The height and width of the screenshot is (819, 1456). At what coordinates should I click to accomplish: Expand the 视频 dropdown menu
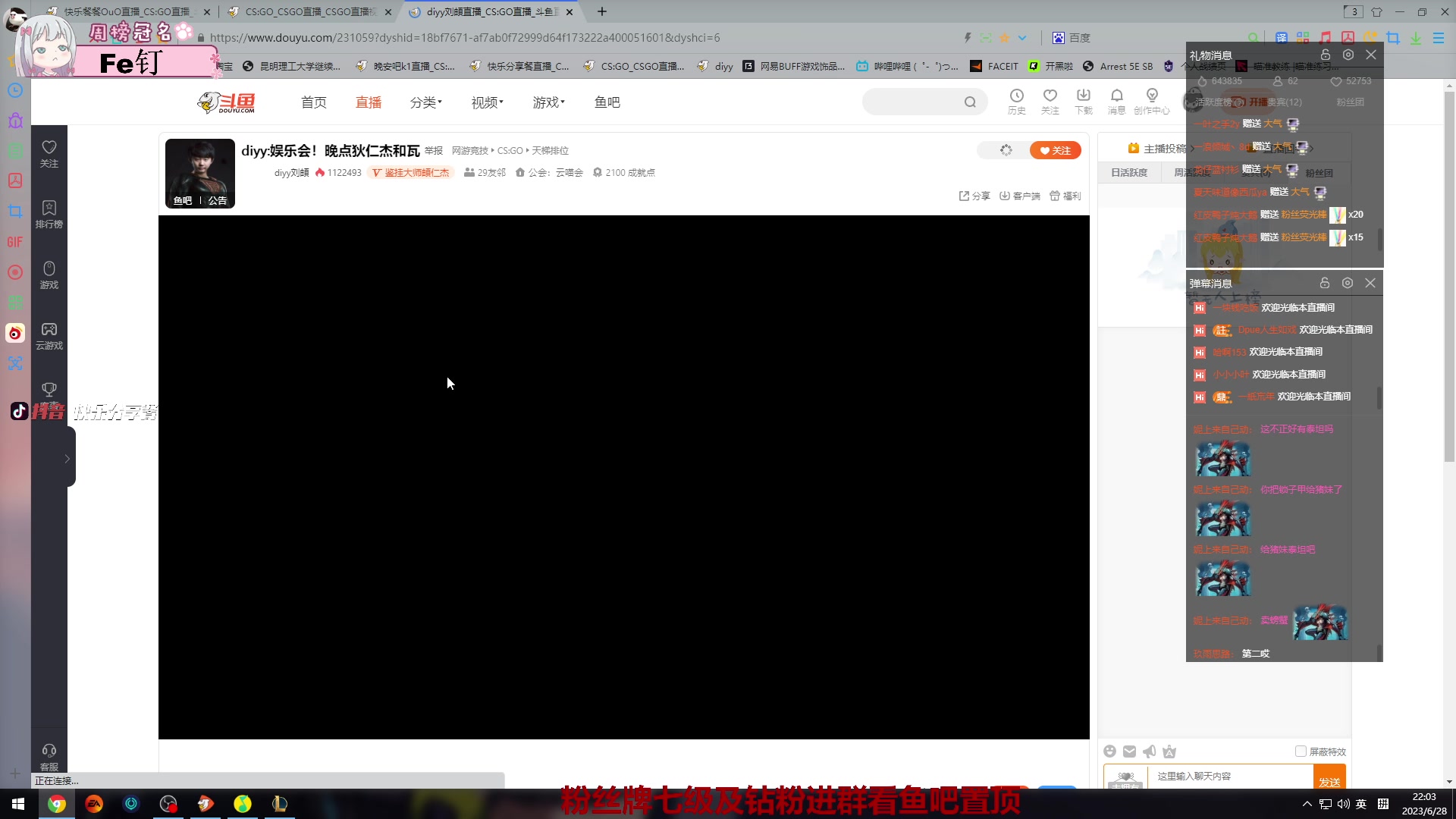coord(487,102)
